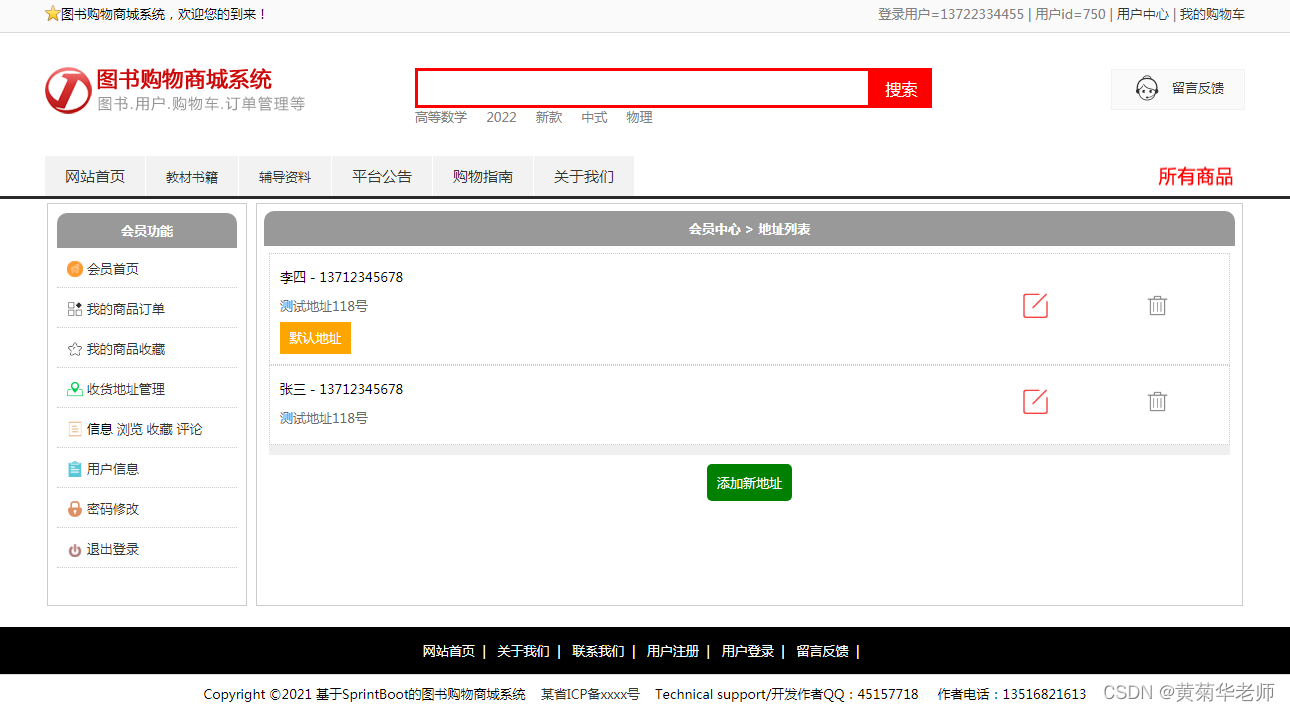This screenshot has height=712, width=1290.
Task: Click the clipboard icon beside 用户信息
Action: click(75, 469)
